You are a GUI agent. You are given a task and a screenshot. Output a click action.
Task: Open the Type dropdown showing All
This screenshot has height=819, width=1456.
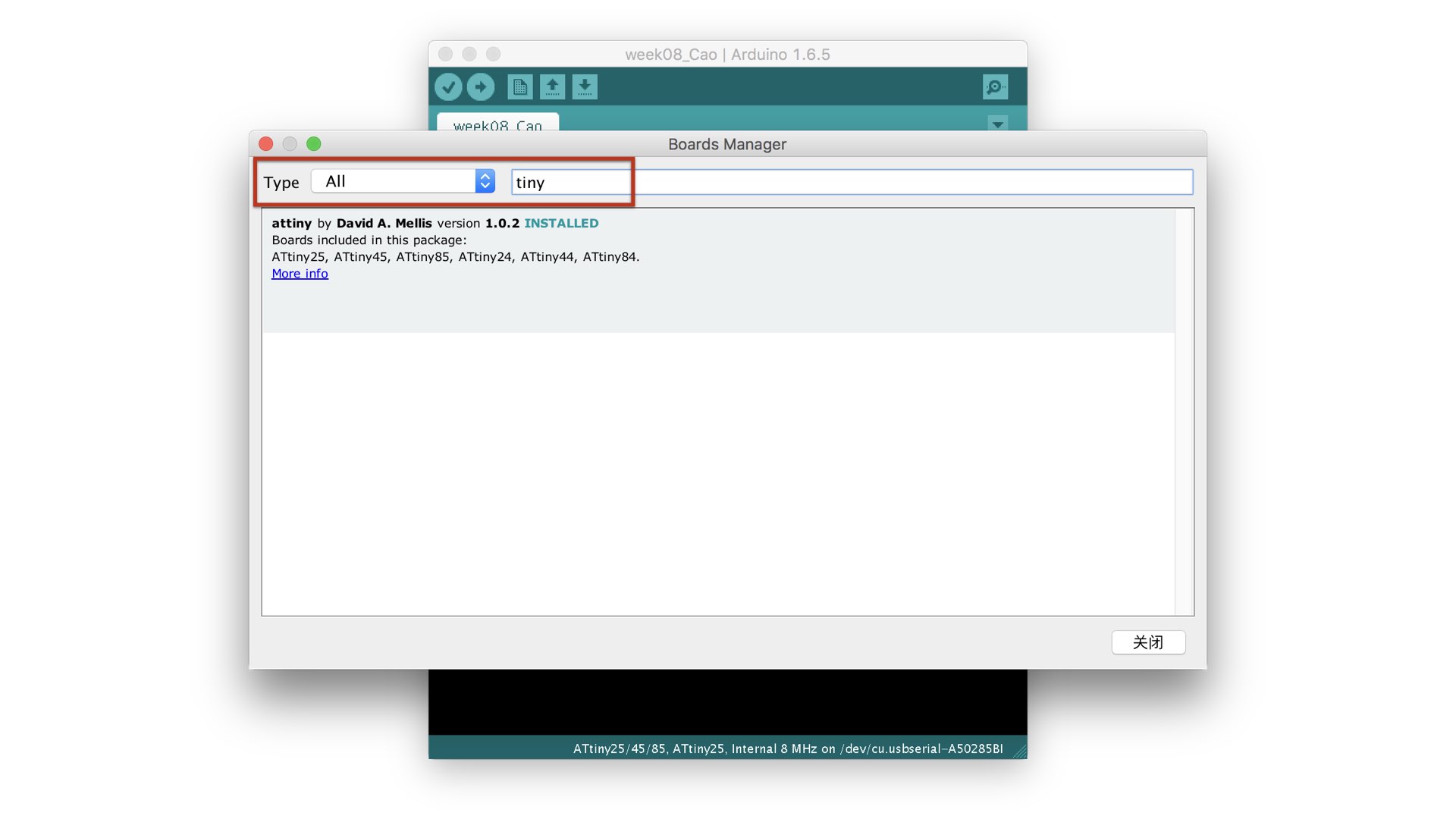tap(403, 181)
